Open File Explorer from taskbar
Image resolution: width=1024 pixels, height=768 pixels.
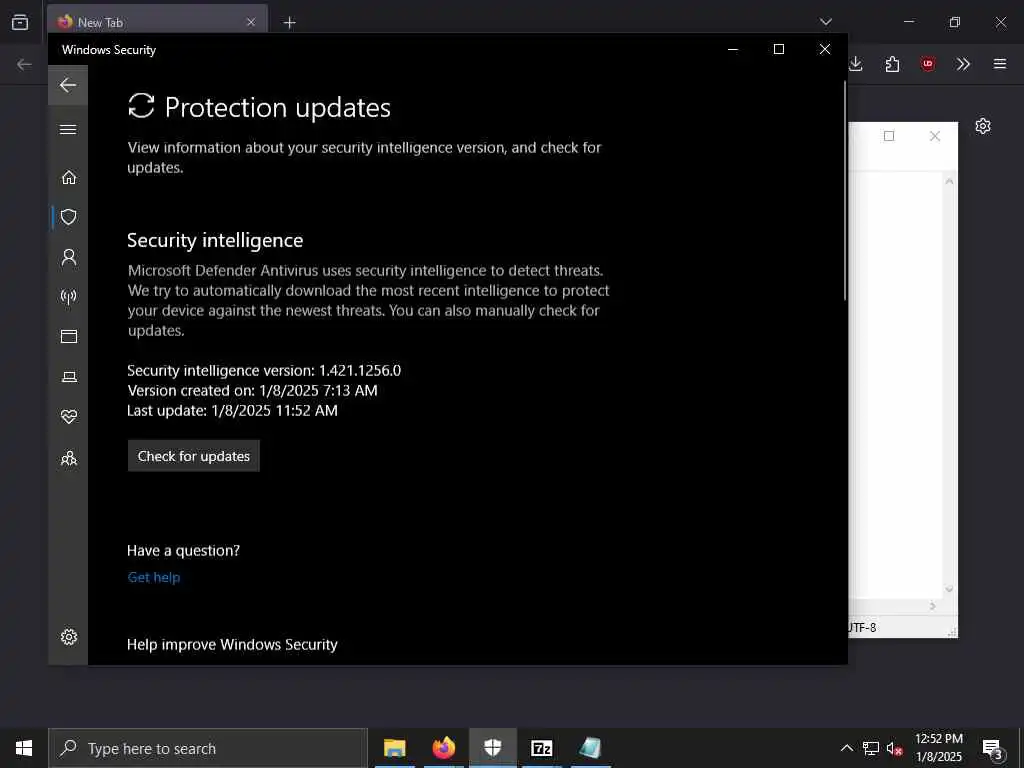pos(394,748)
